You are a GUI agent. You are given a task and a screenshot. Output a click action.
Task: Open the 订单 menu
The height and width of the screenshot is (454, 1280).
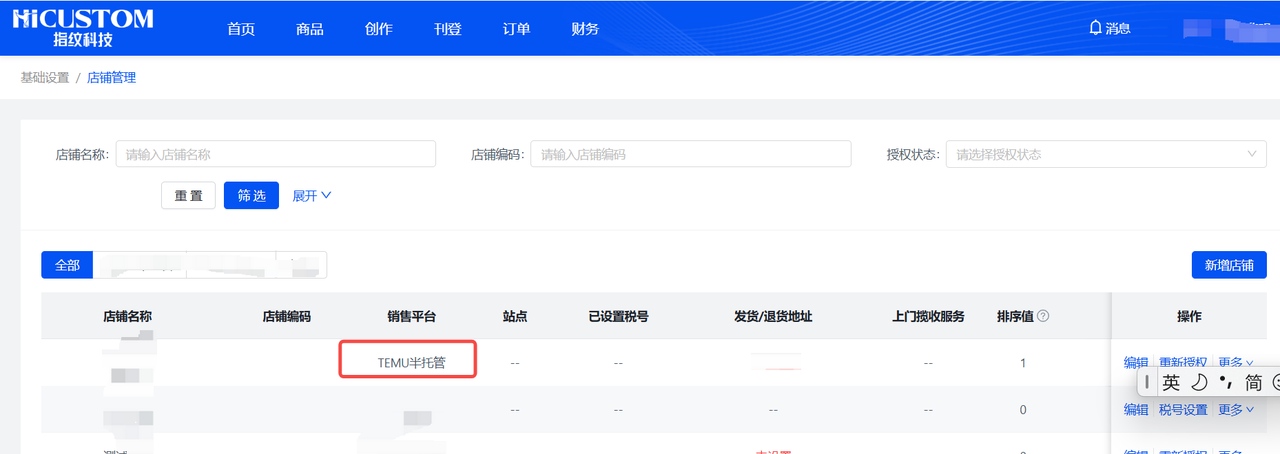(516, 29)
